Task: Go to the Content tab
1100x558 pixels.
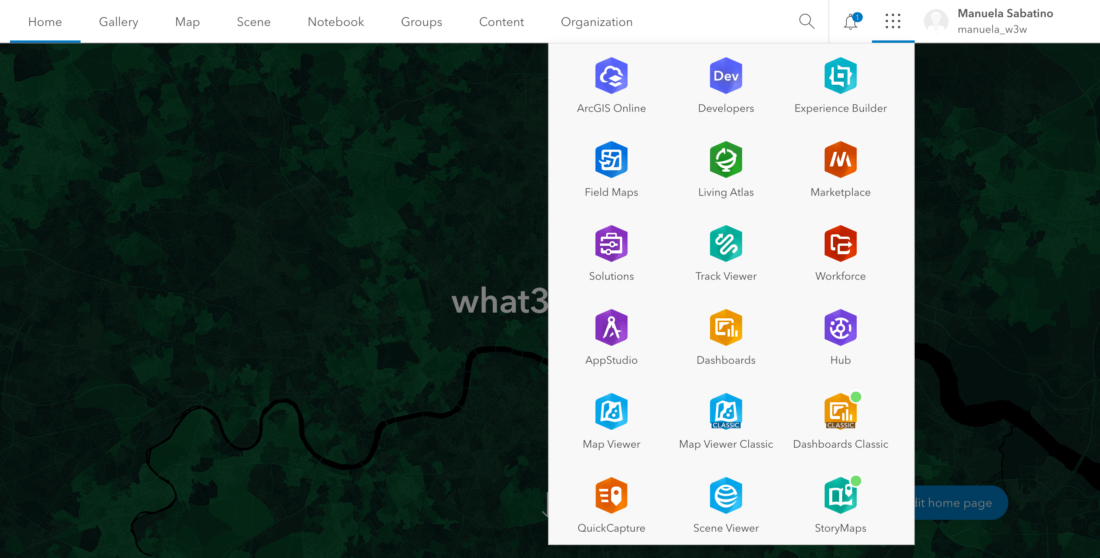Action: click(x=502, y=22)
